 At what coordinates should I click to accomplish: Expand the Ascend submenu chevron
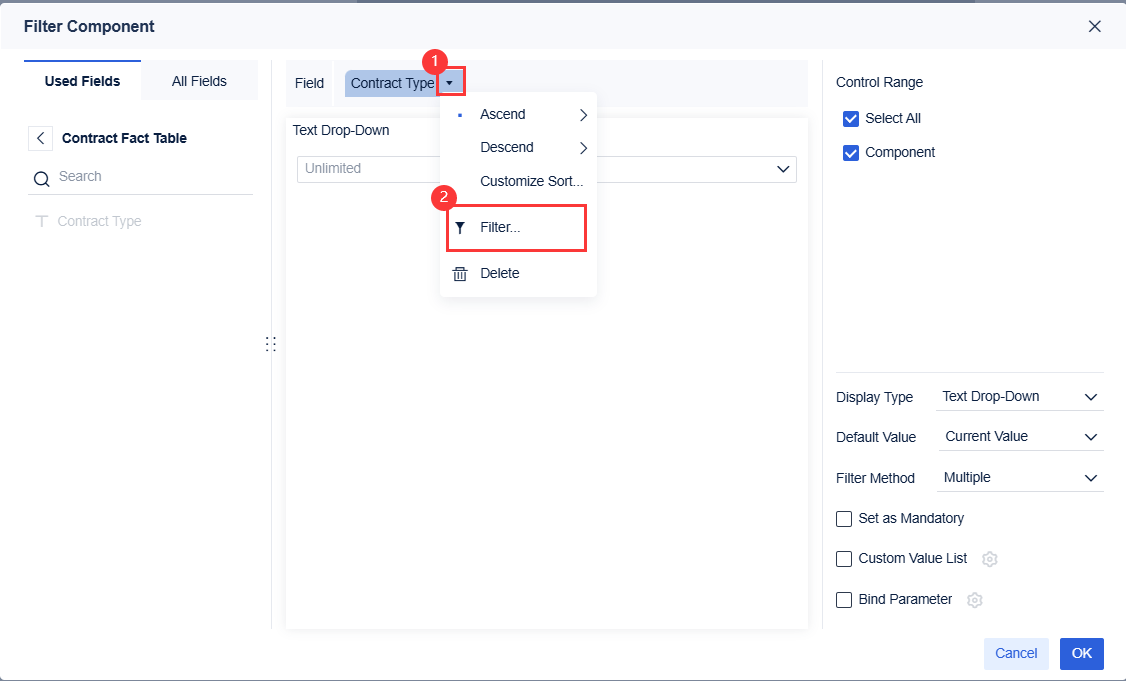[582, 114]
